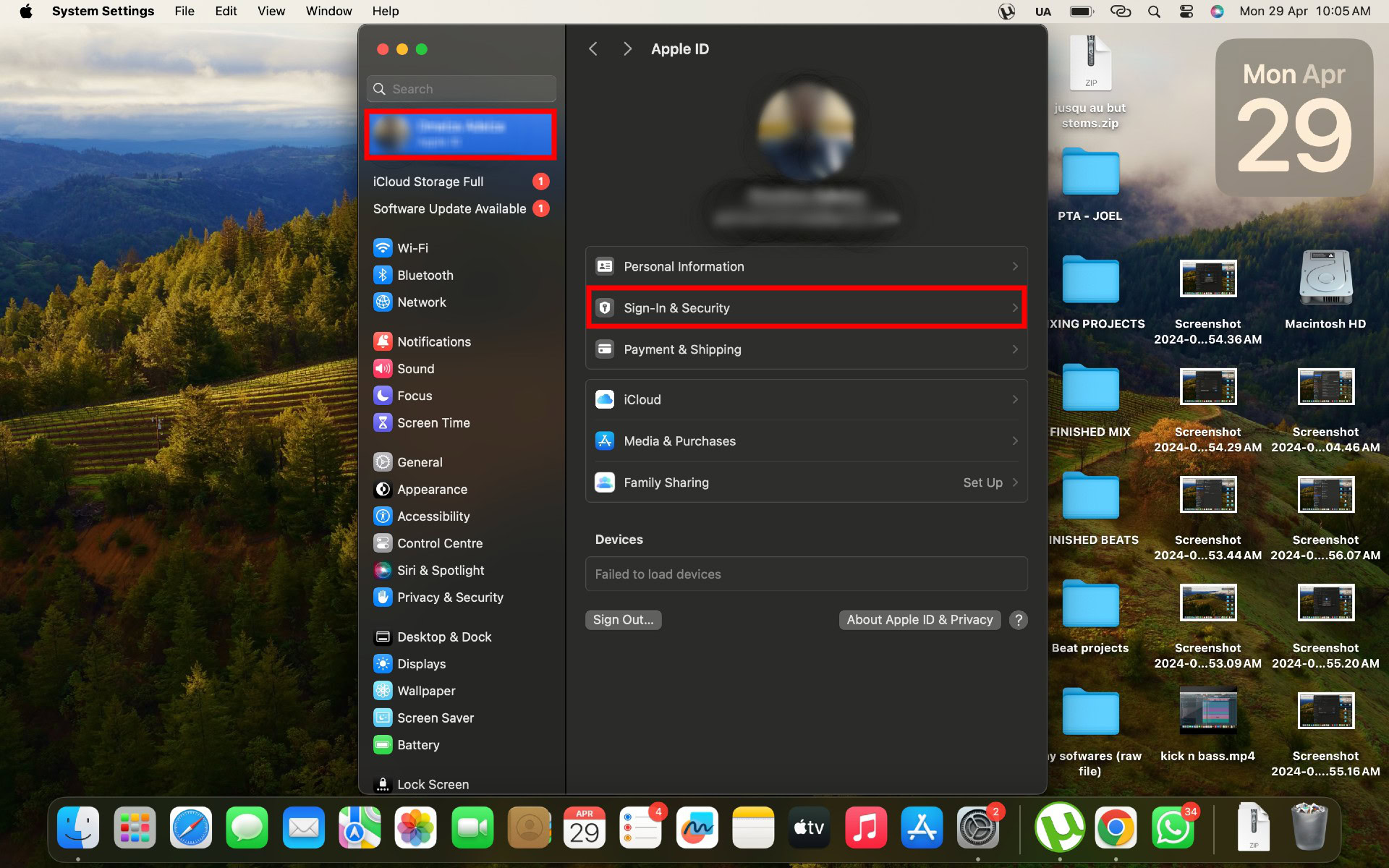Screen dimensions: 1389x868
Task: Select kick n bass.mp4 file
Action: [x=1207, y=723]
